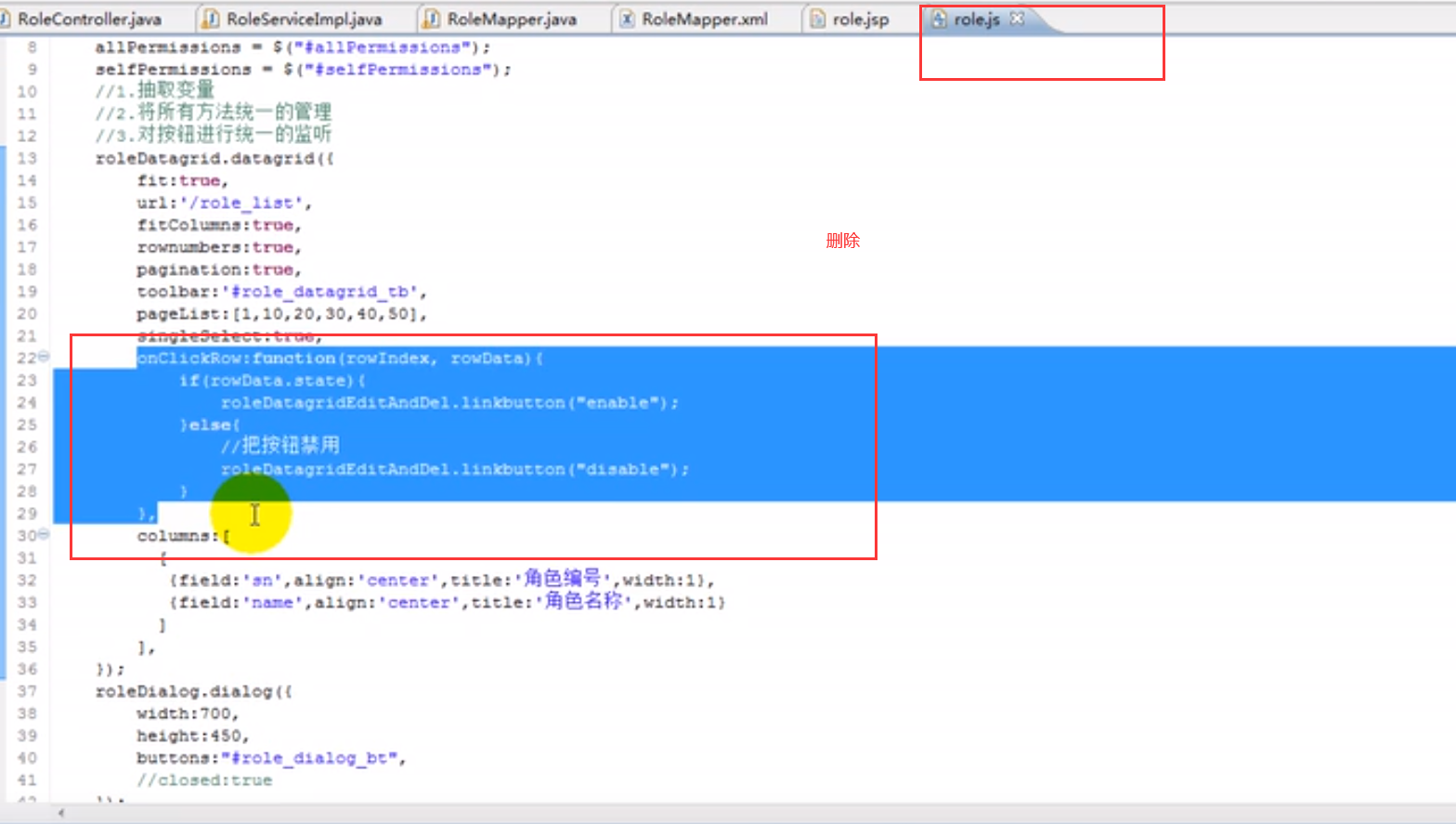Click the roleDialog.dialog line
1456x824 pixels.
pyautogui.click(x=193, y=691)
